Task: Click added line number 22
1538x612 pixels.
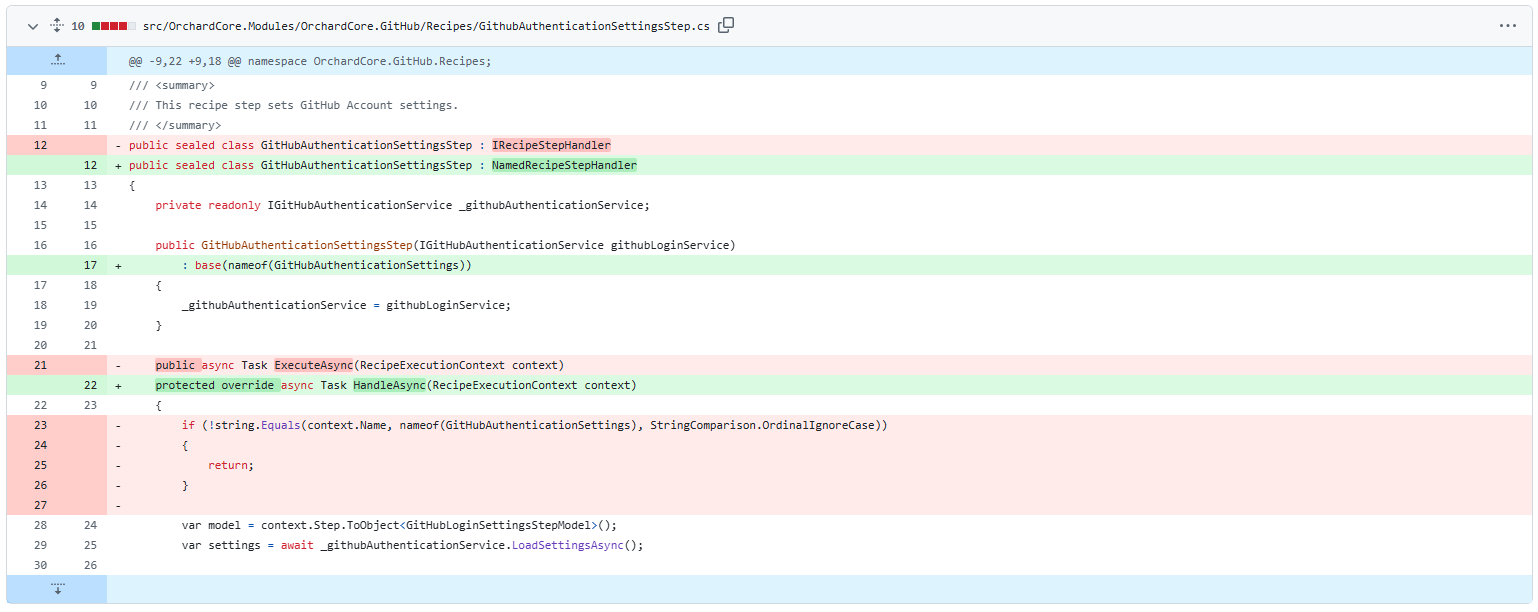Action: click(90, 385)
